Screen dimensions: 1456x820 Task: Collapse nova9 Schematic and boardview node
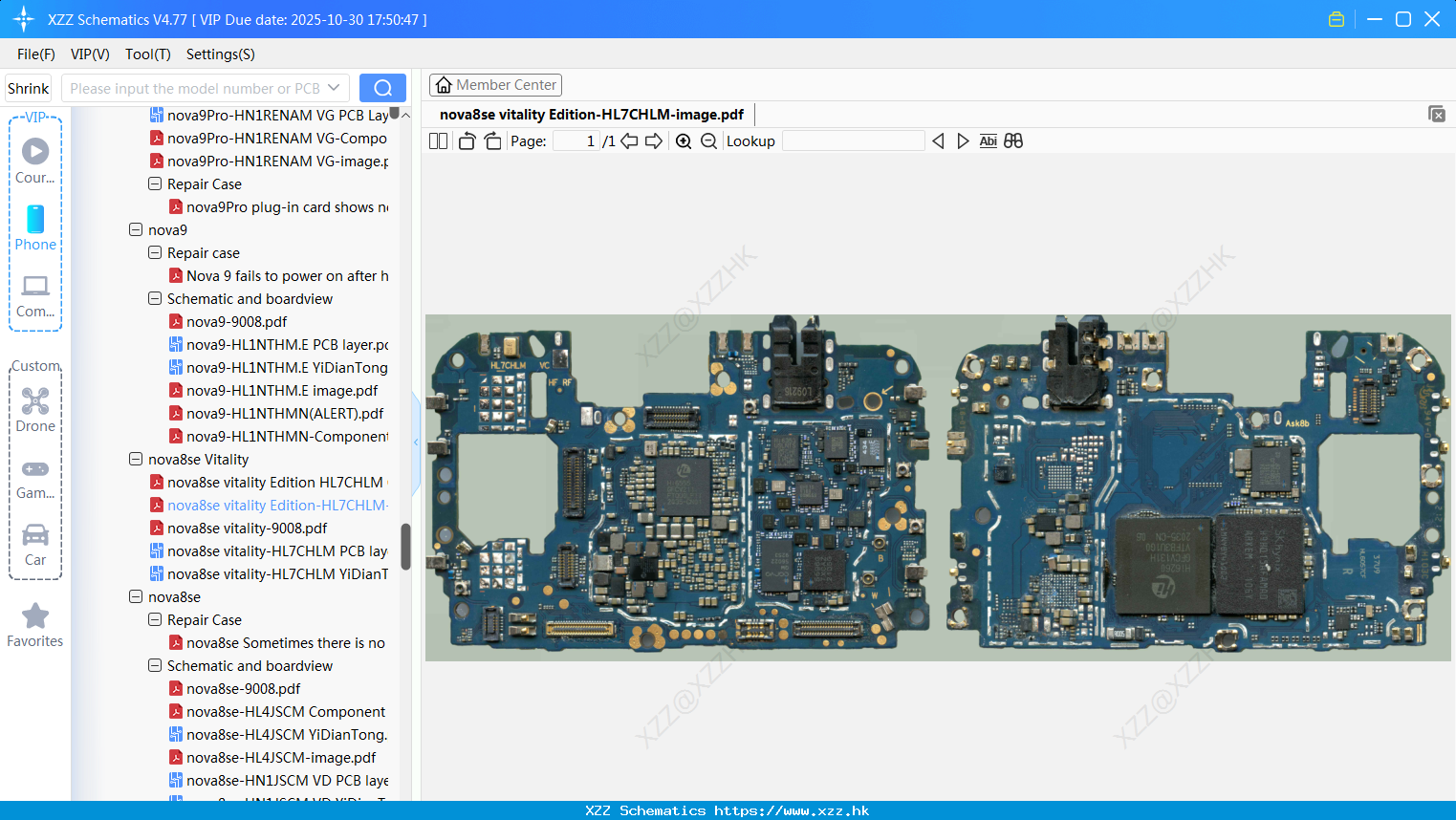pos(155,299)
